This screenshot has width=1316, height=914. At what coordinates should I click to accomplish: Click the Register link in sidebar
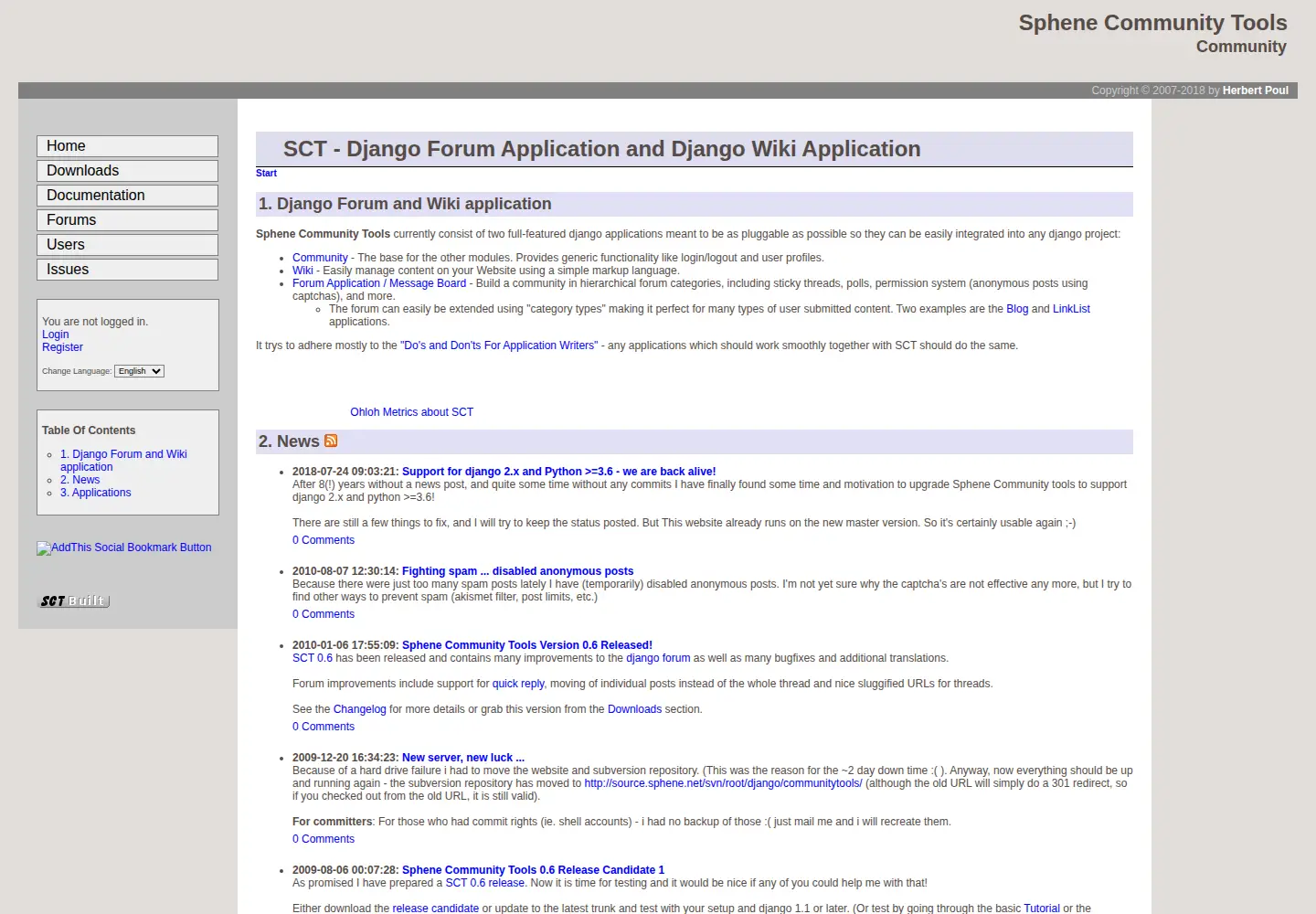pyautogui.click(x=62, y=347)
